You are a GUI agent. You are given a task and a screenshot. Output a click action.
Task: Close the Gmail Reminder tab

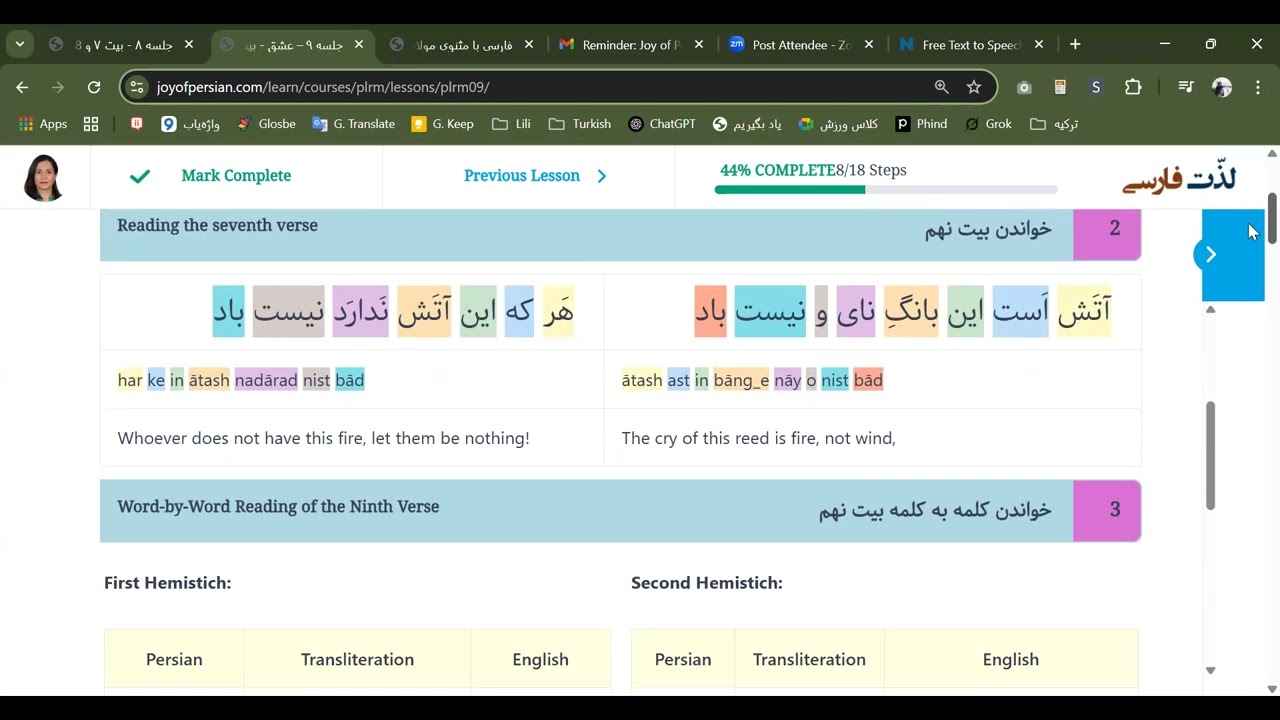click(699, 44)
